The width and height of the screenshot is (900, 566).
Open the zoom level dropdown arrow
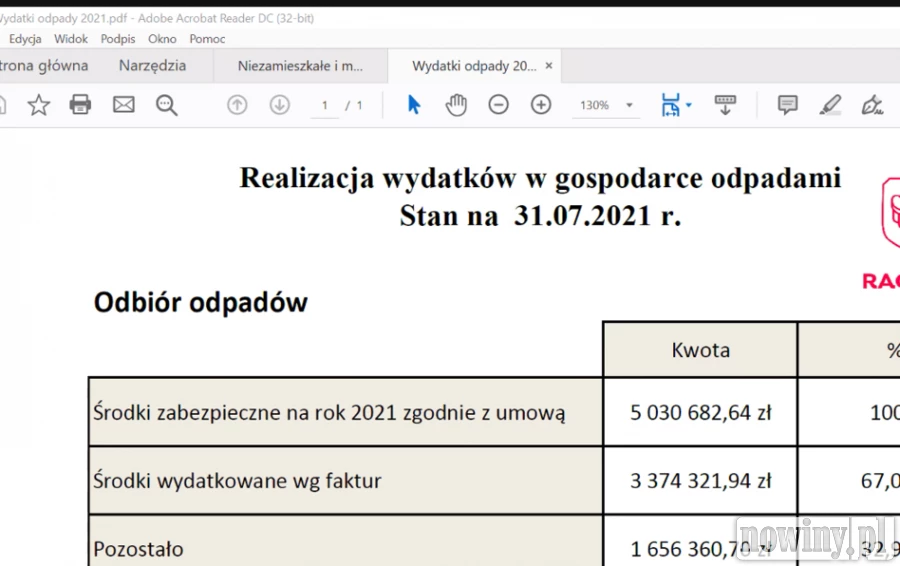point(629,105)
